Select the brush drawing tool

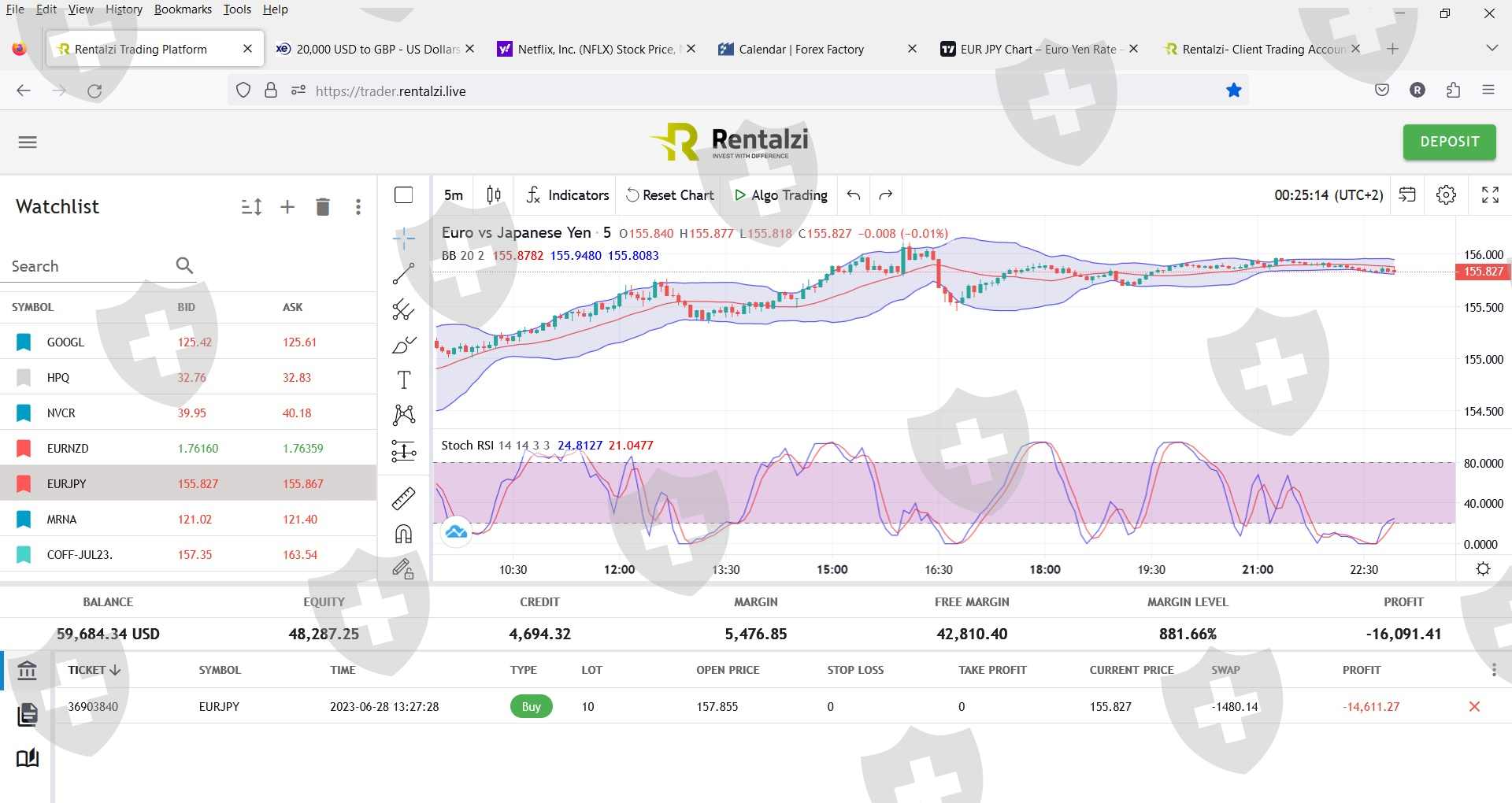[403, 345]
